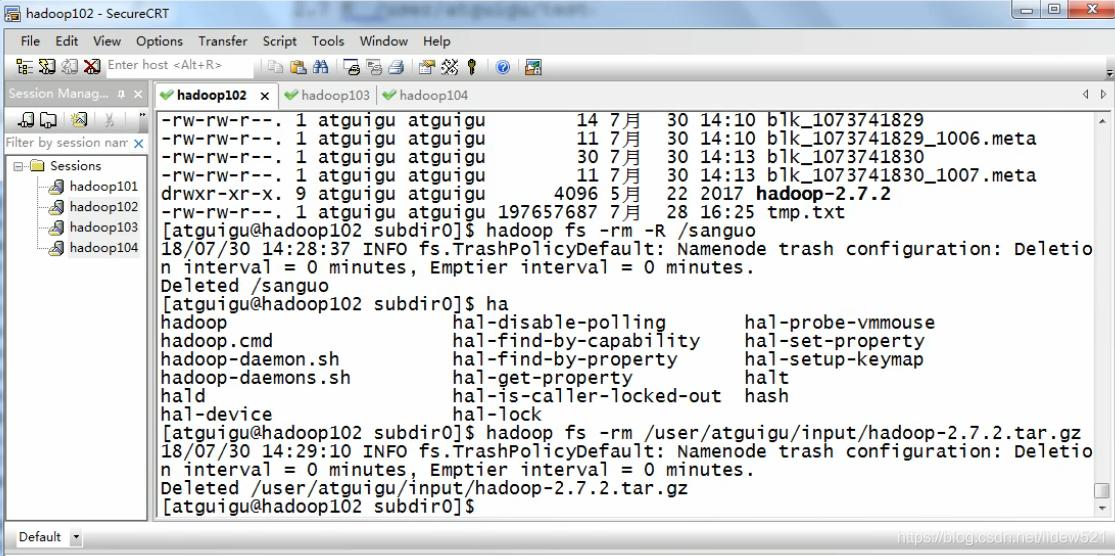Open the View menu
The width and height of the screenshot is (1115, 556).
point(107,41)
